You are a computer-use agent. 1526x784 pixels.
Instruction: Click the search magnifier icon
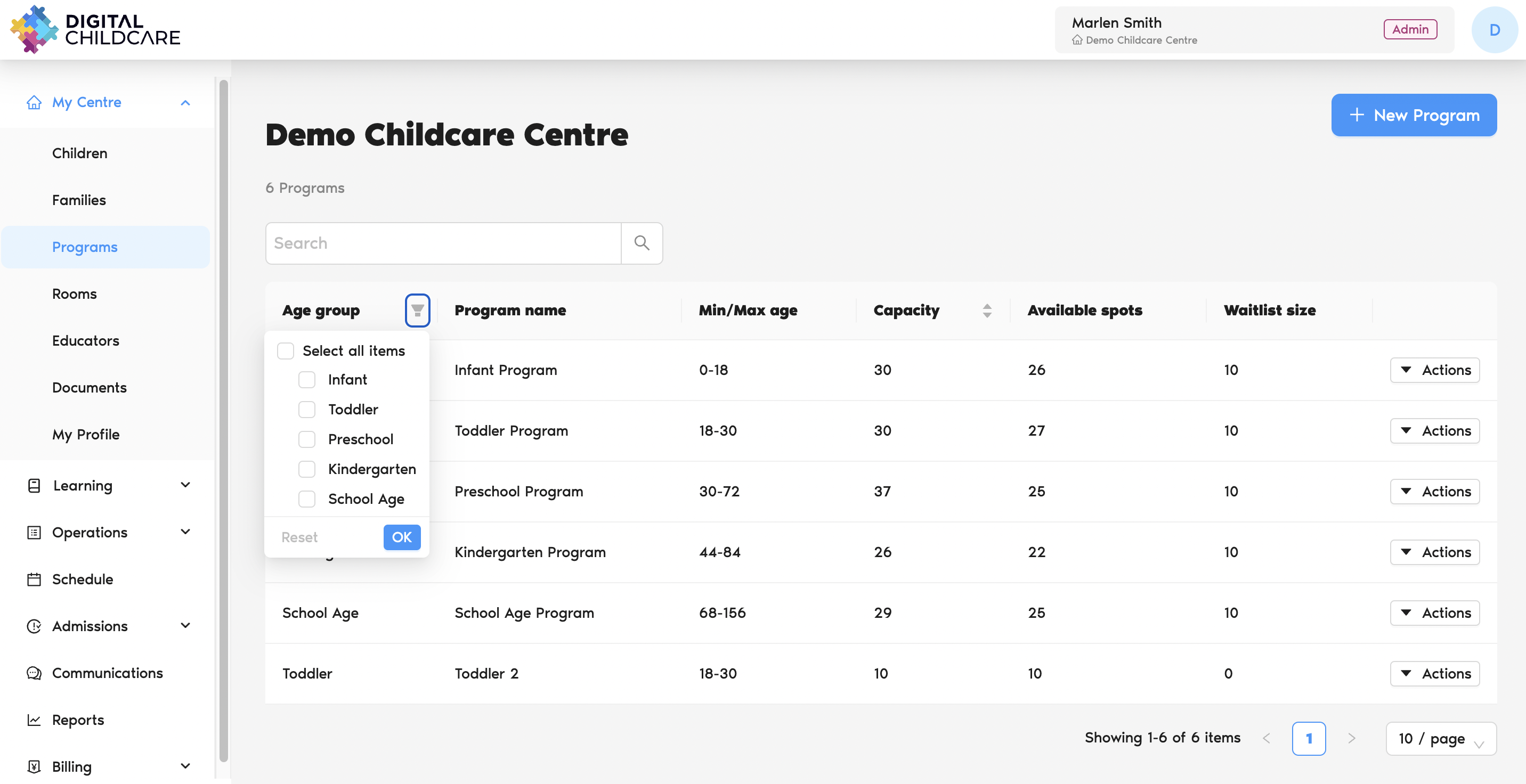coord(642,243)
